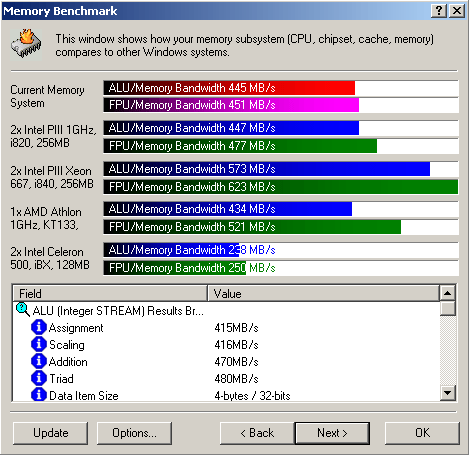Click the Value column header
Viewport: 469px width, 455px height.
click(323, 293)
